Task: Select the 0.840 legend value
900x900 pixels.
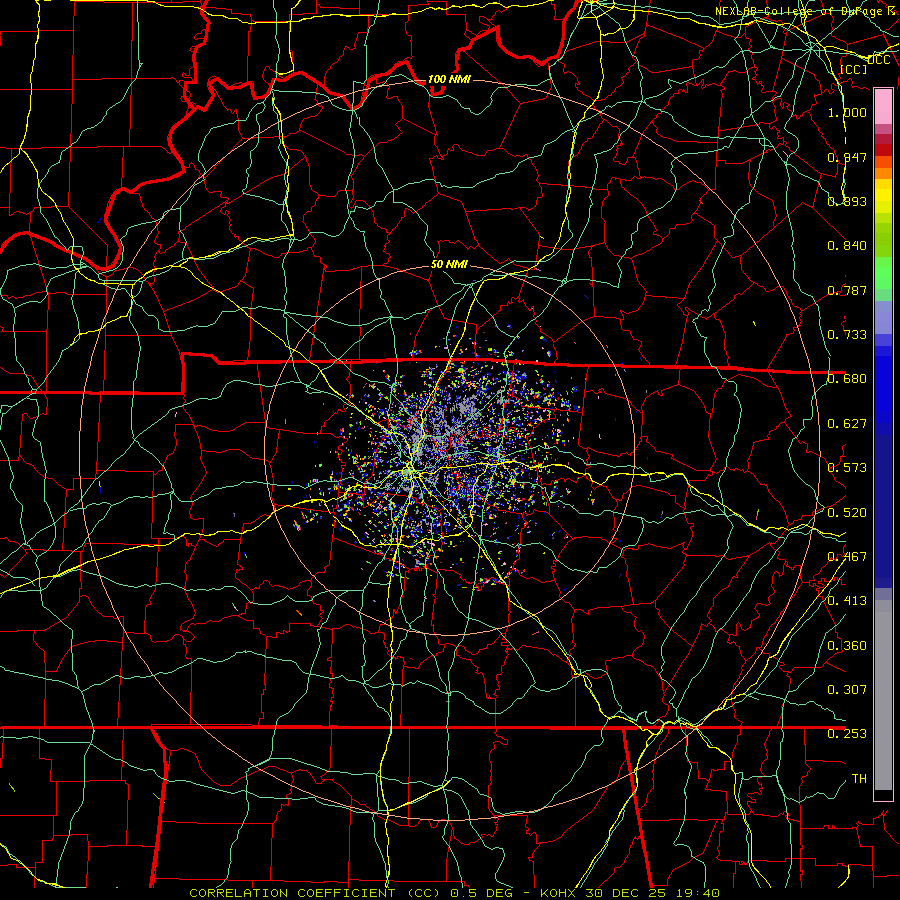Action: 847,246
